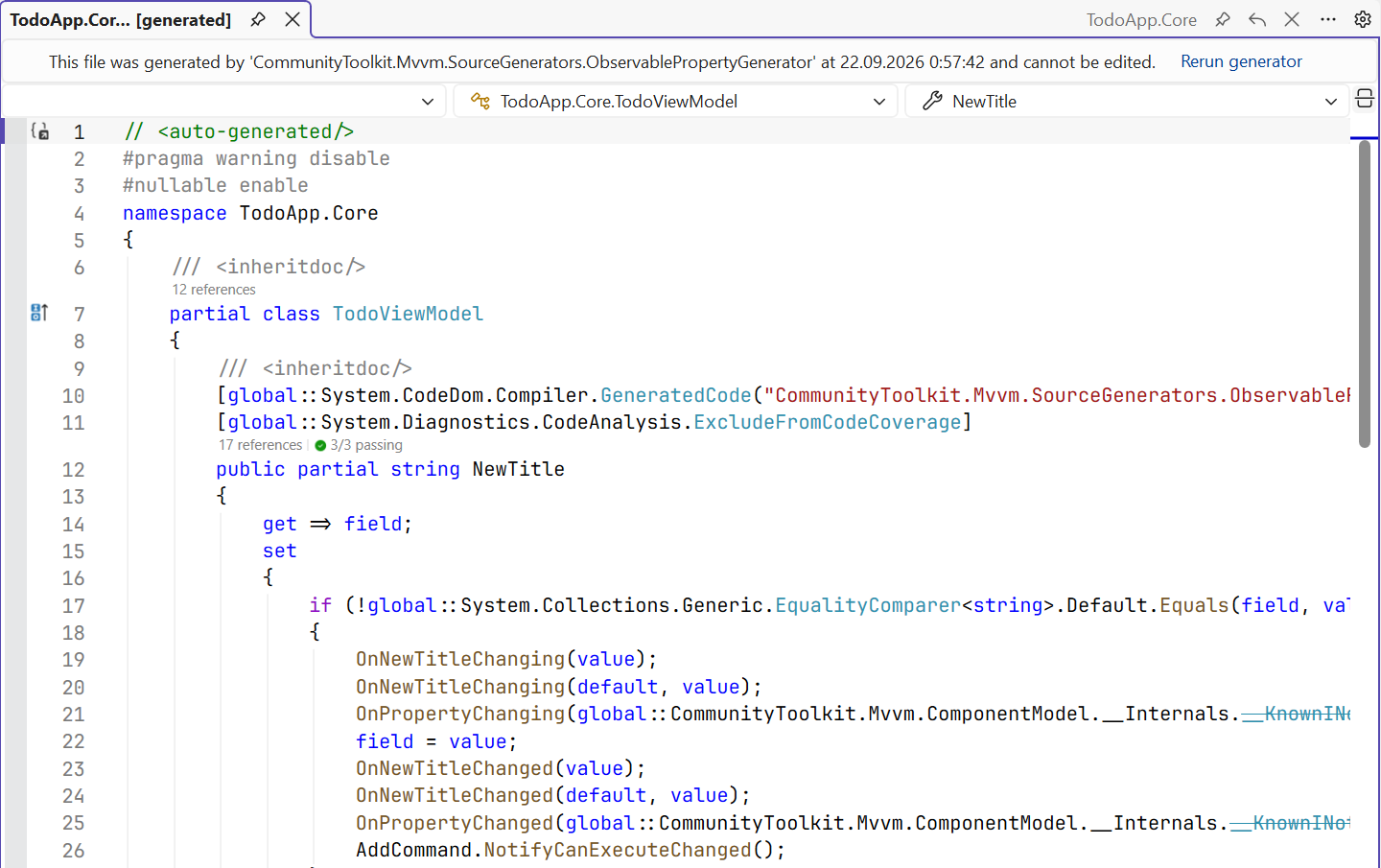Close the TodoApp.Cor... [generated] tab
The image size is (1381, 868).
point(293,19)
